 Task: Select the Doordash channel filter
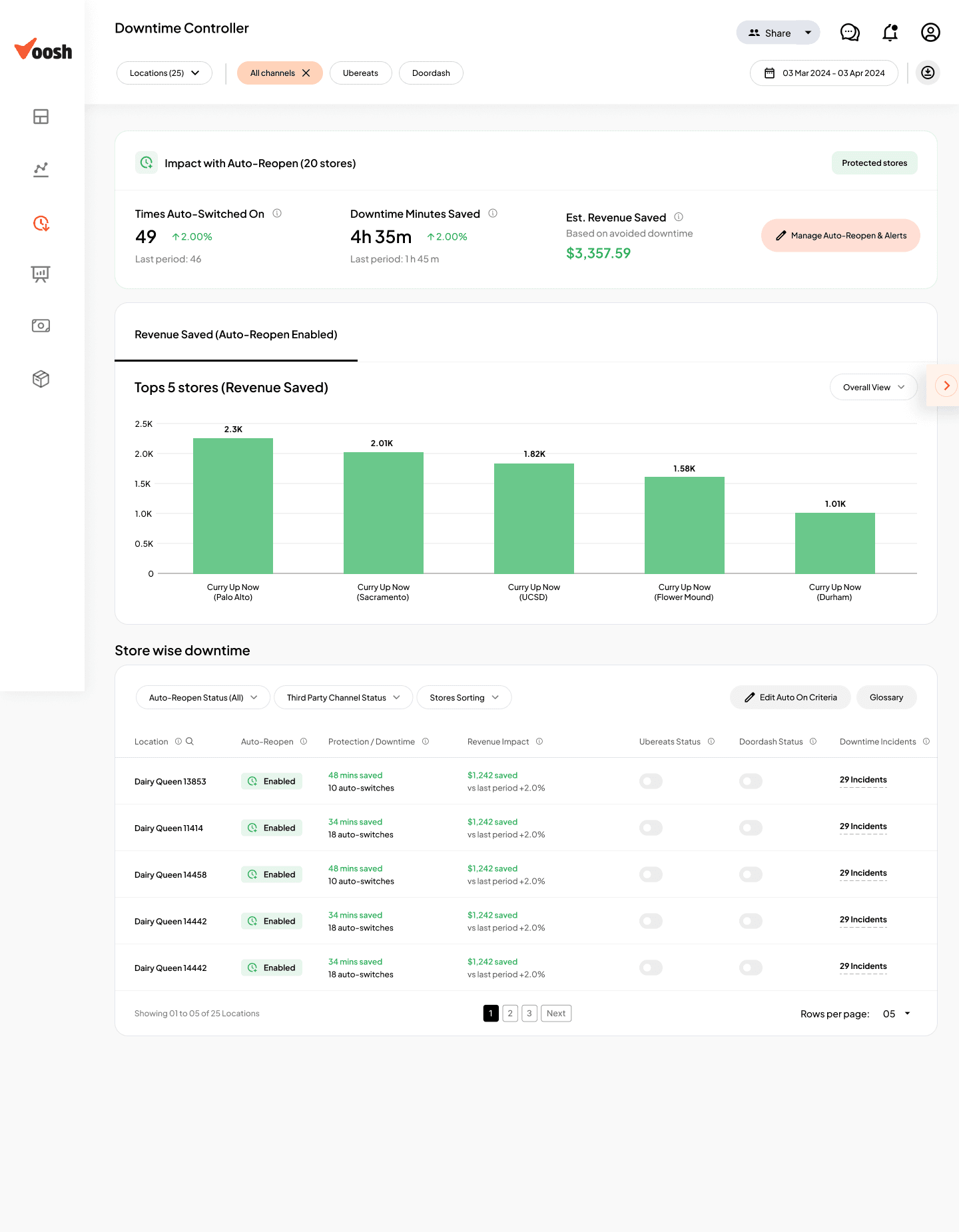431,73
